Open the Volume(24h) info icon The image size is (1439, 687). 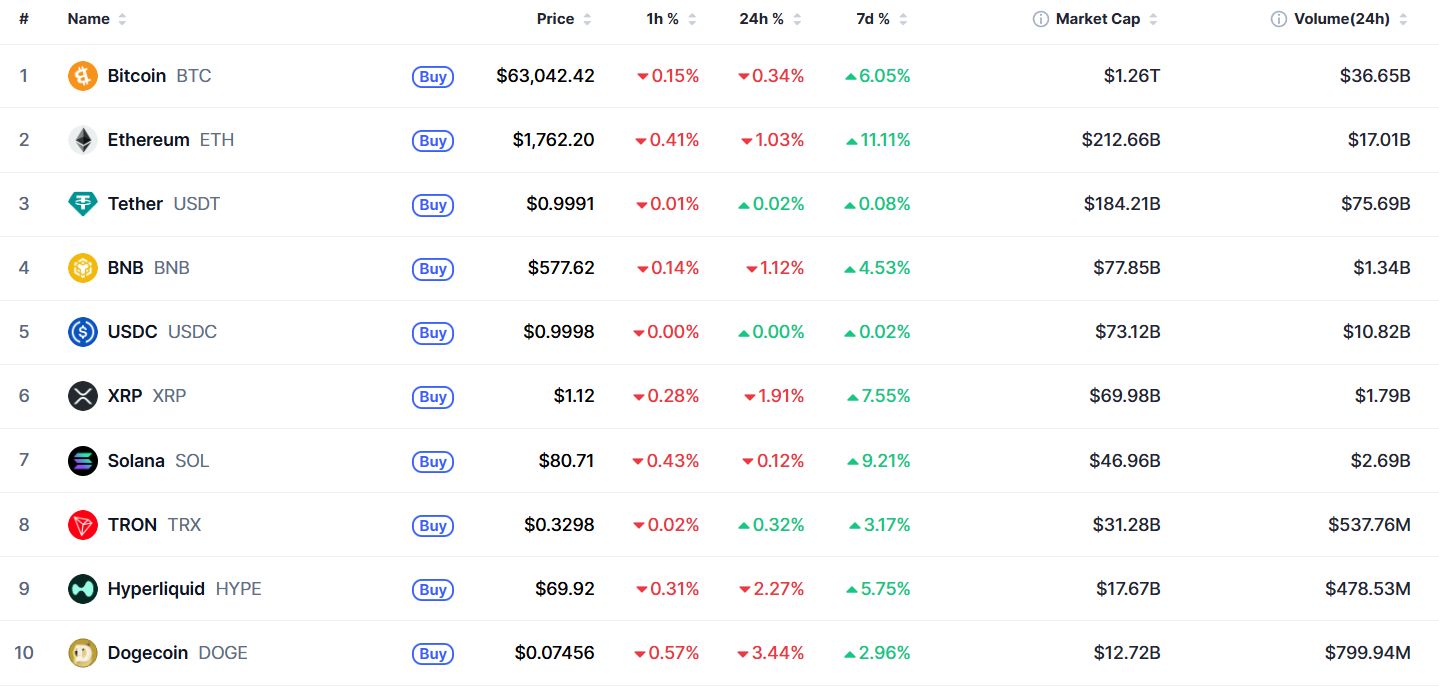pyautogui.click(x=1279, y=19)
